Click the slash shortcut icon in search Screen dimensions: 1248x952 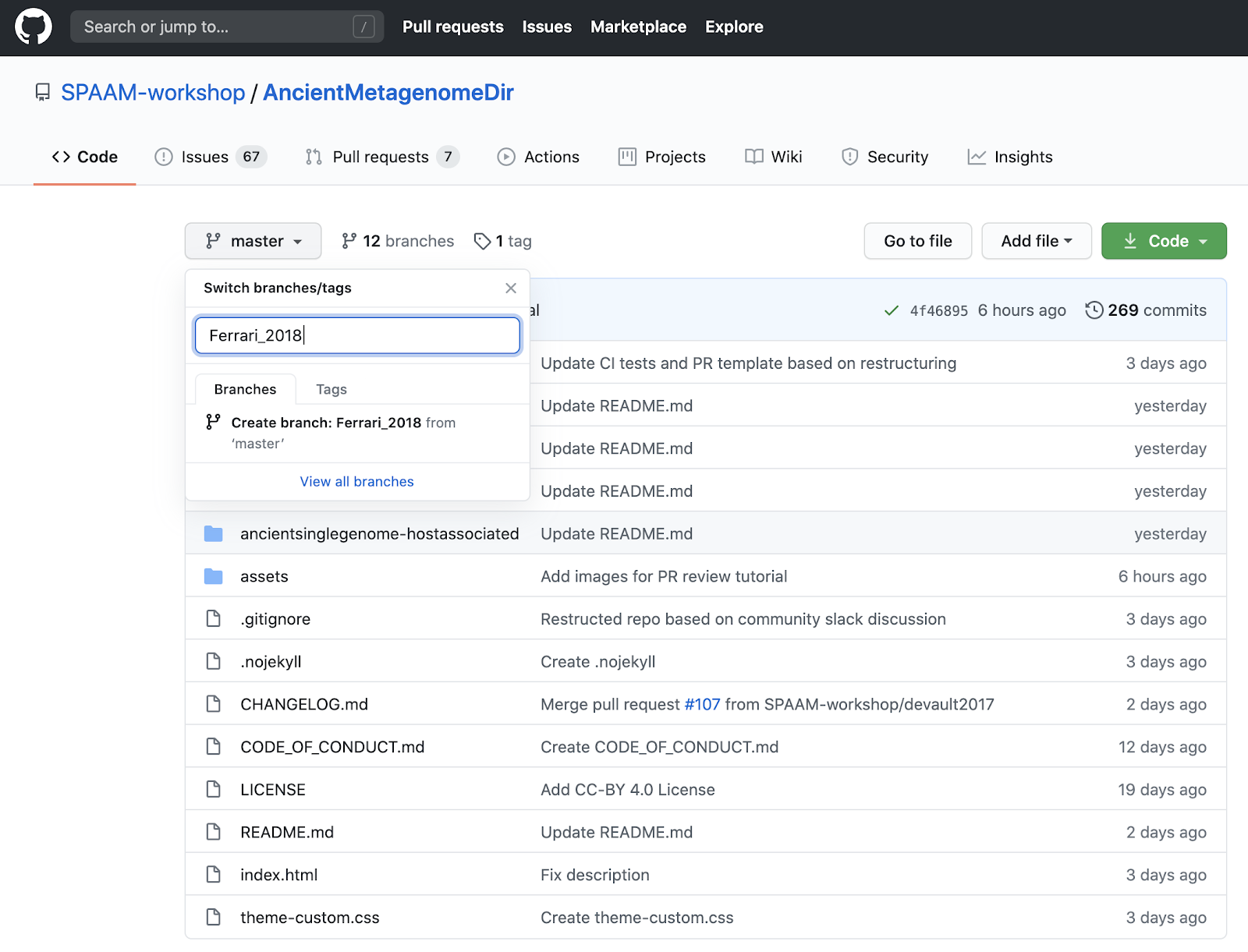coord(363,27)
